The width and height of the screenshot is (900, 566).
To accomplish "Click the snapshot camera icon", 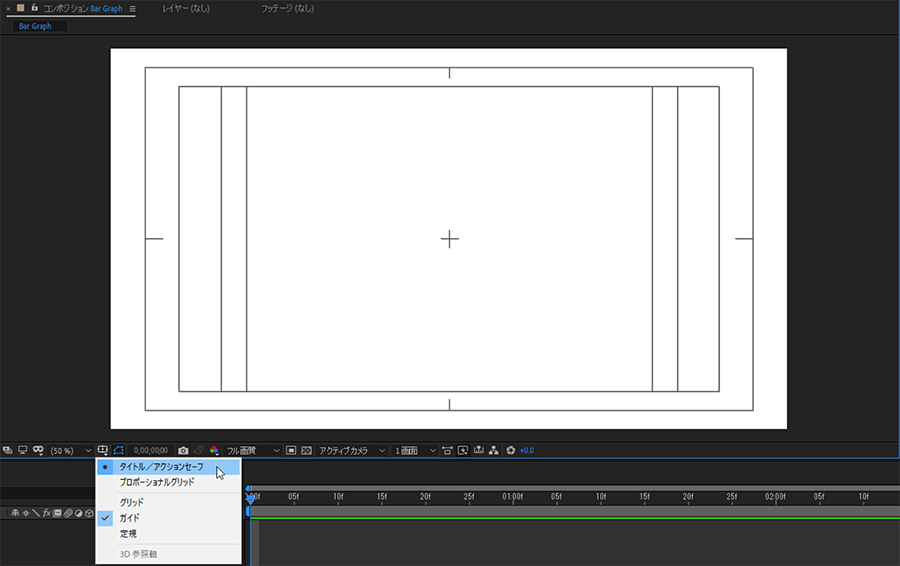I will coord(183,451).
